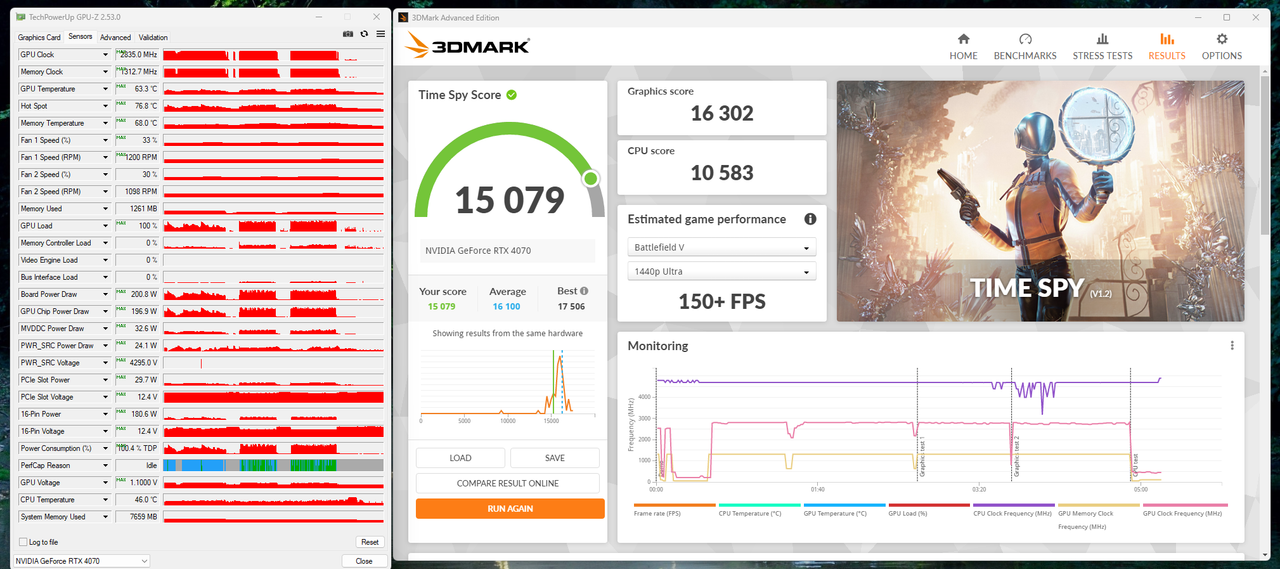This screenshot has height=569, width=1280.
Task: Toggle Frame rate (FPS) legend series
Action: [674, 509]
